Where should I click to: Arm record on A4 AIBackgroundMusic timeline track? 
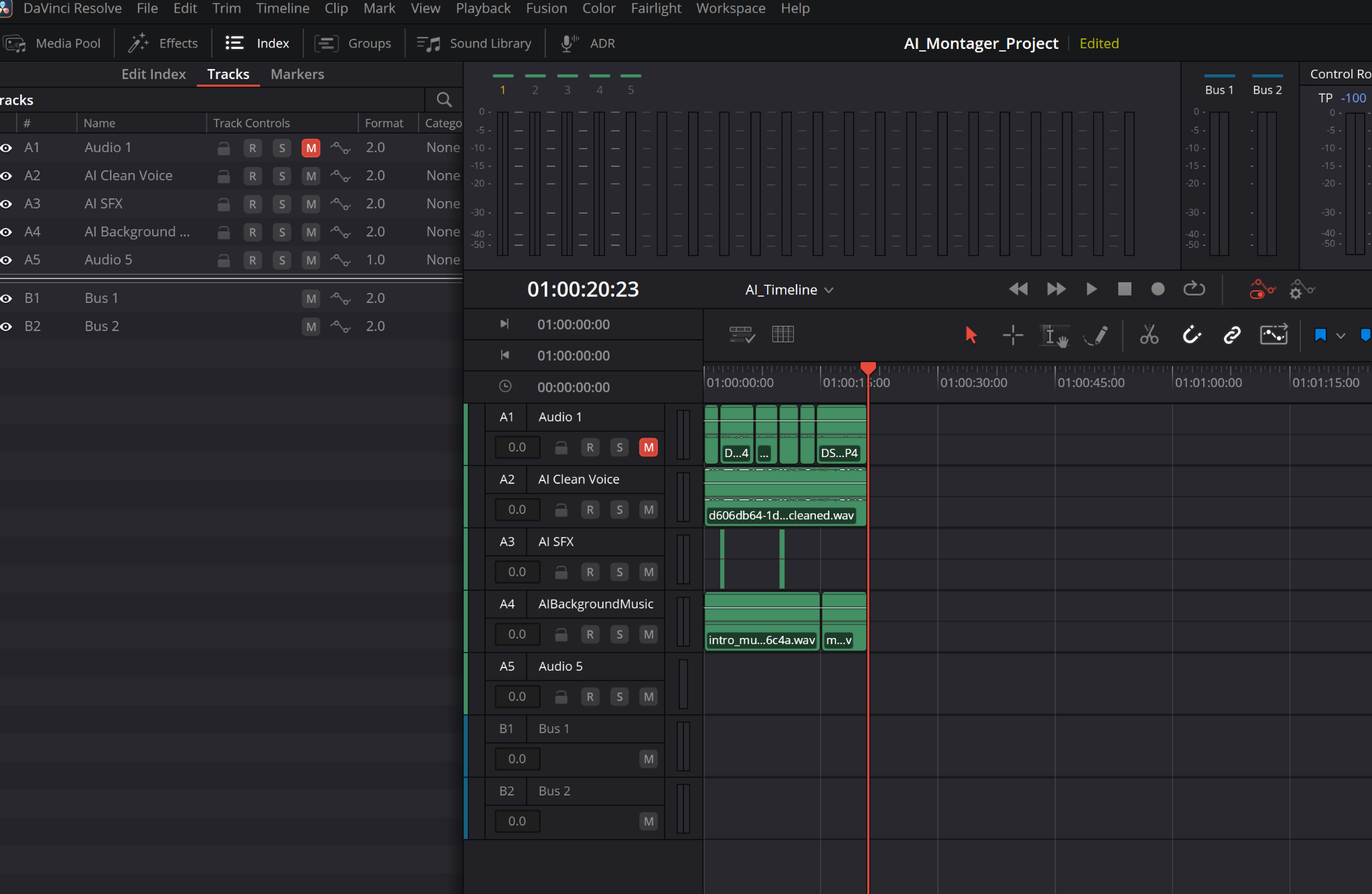point(590,634)
